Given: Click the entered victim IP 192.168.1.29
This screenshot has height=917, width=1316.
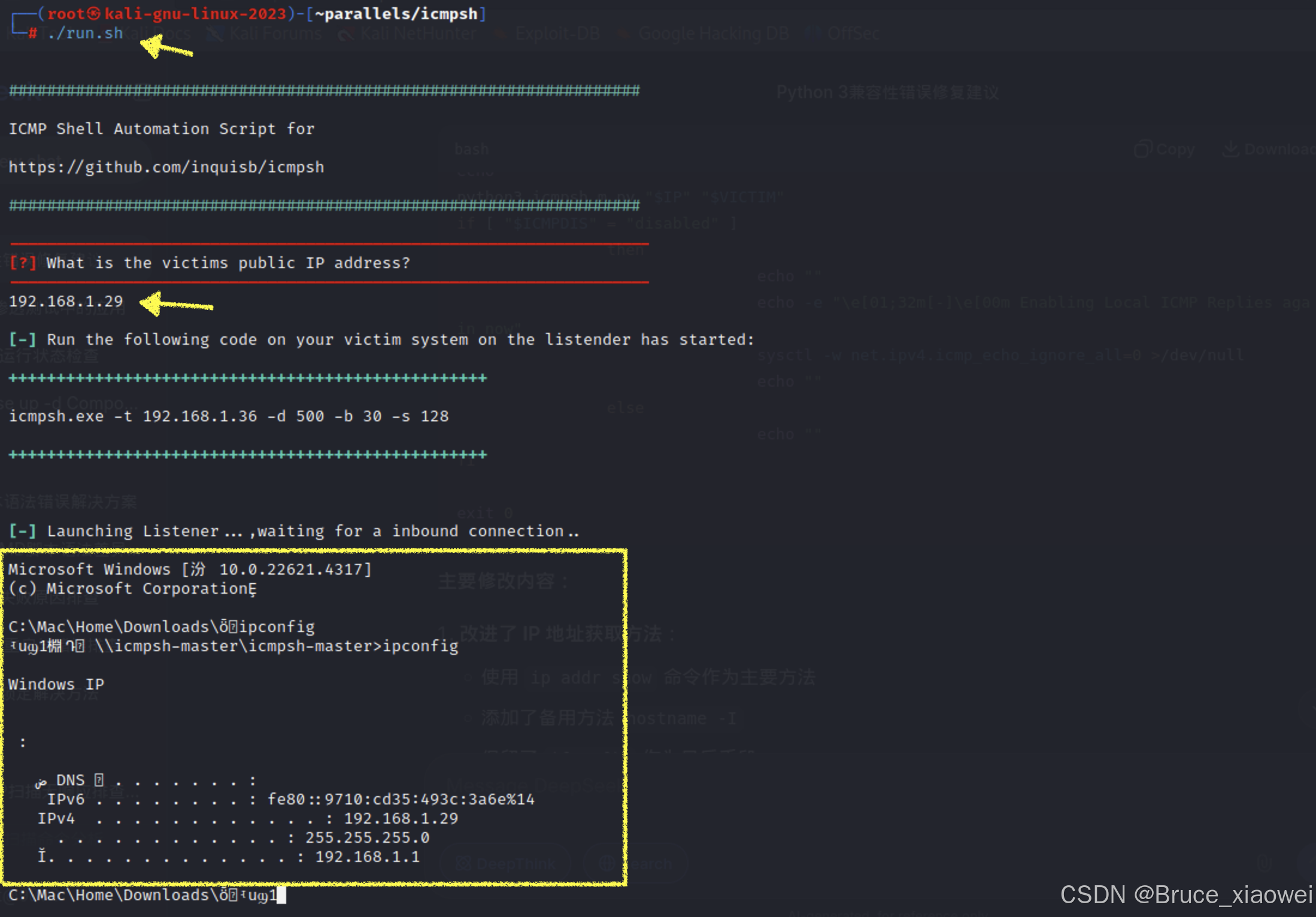Looking at the screenshot, I should tap(66, 301).
